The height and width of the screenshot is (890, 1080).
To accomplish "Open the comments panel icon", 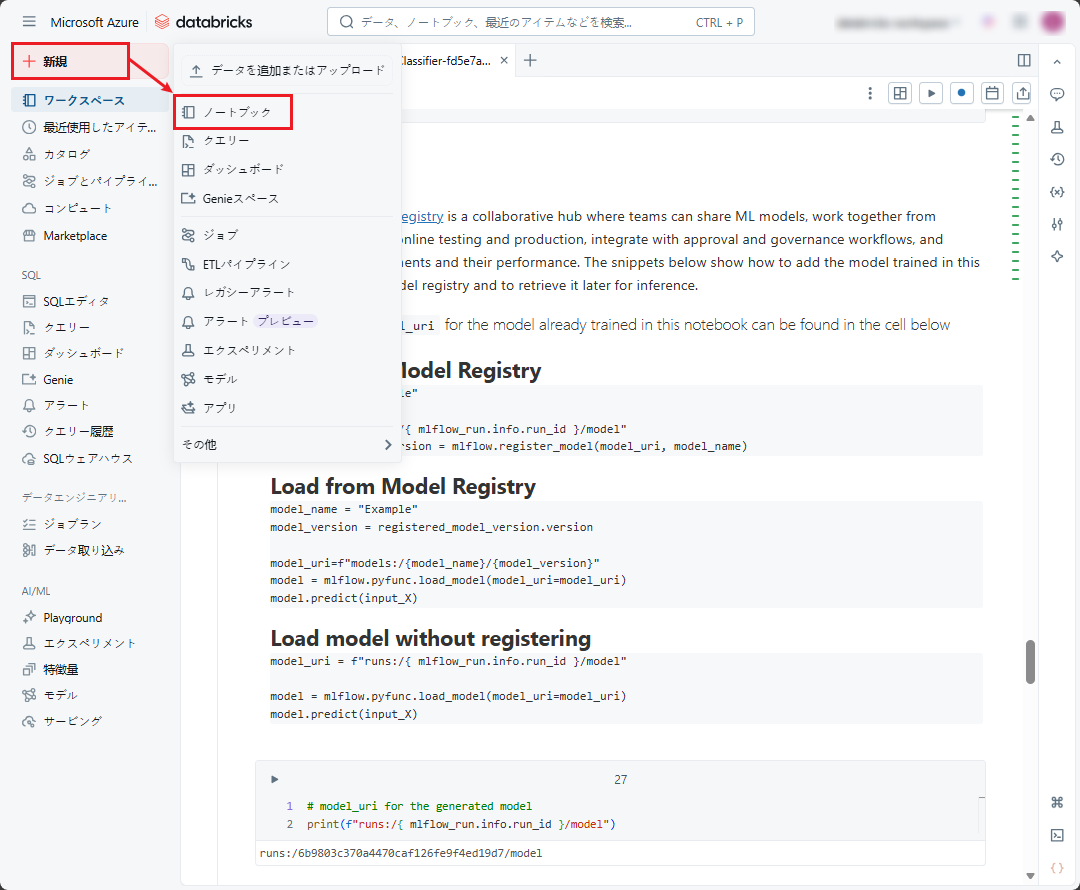I will 1057,94.
